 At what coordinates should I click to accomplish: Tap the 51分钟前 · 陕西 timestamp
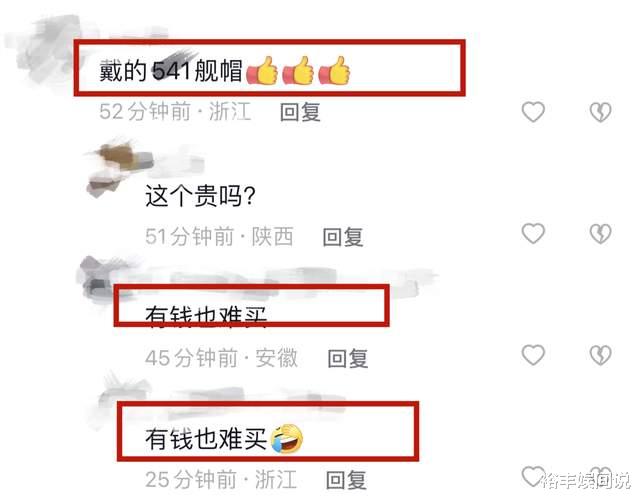[x=219, y=237]
